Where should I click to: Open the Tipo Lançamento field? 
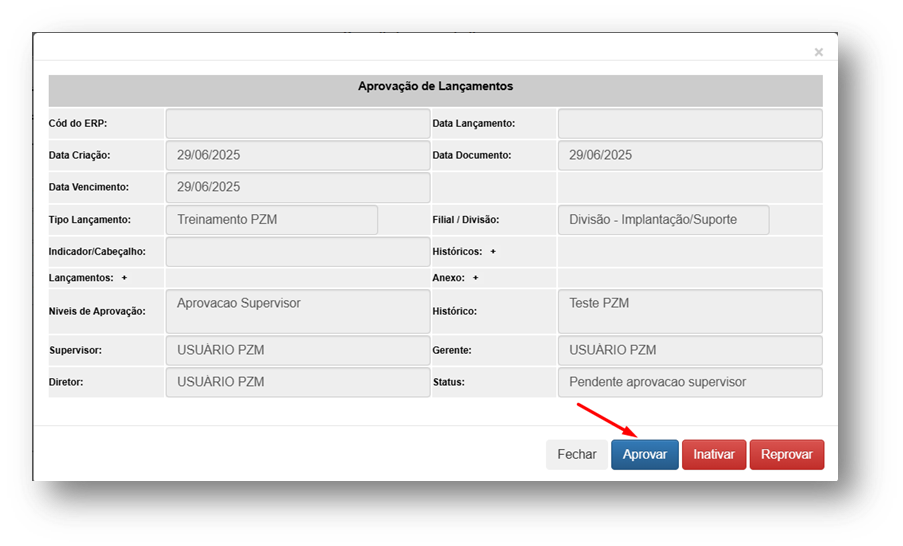coord(271,220)
